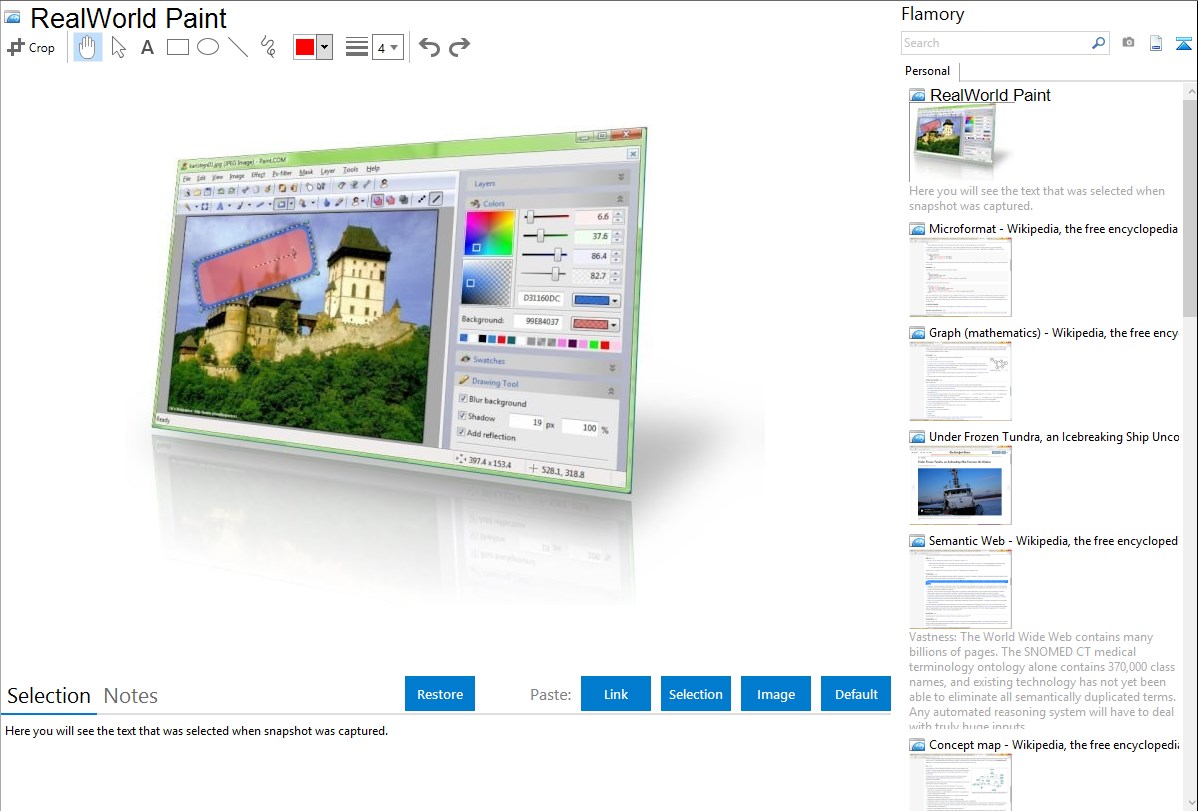The width and height of the screenshot is (1198, 811).
Task: Click the paste Default button
Action: [856, 694]
